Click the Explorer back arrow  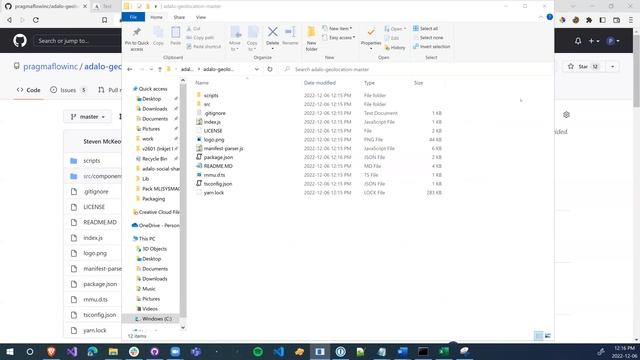coord(130,69)
